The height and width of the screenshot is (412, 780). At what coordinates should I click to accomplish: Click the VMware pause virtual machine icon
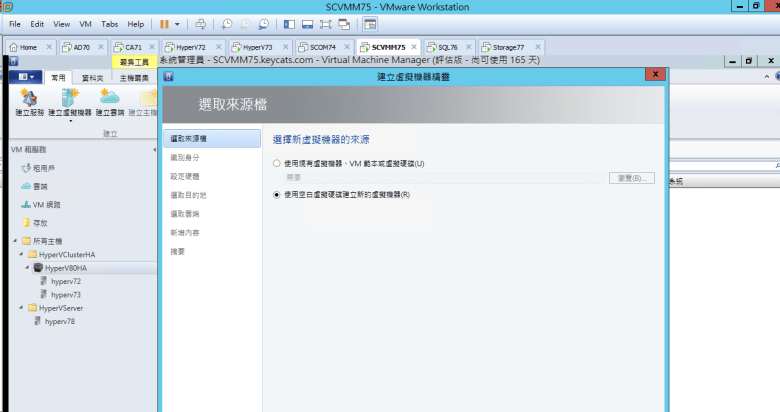[164, 23]
